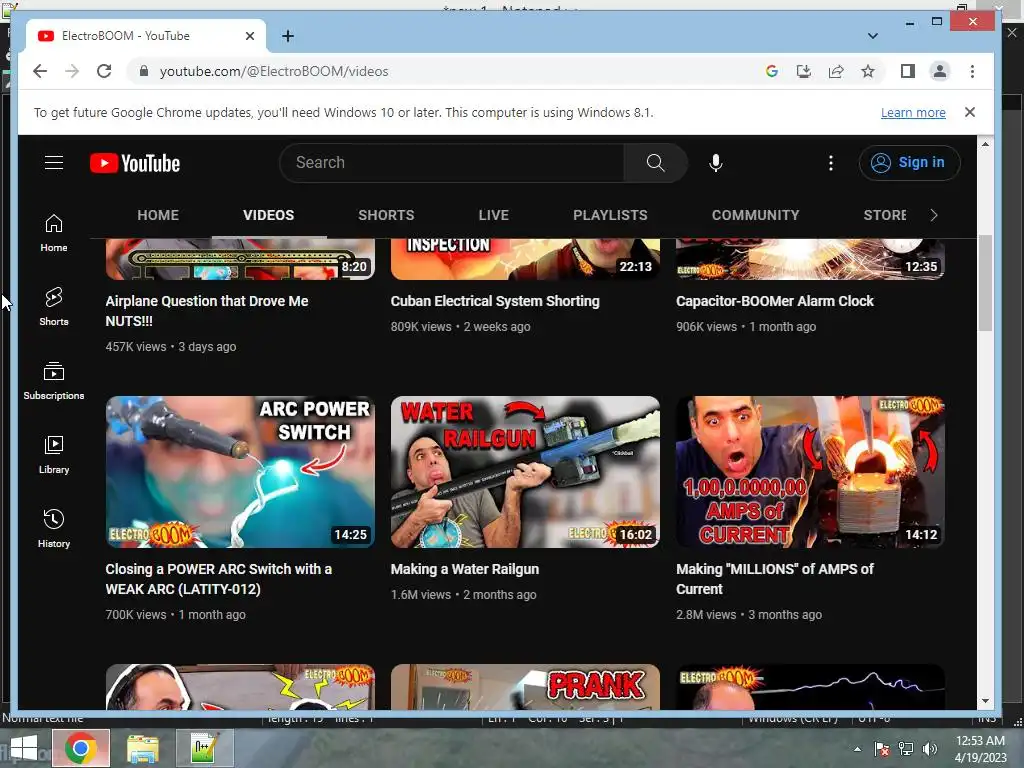This screenshot has width=1024, height=768.
Task: Open "Closing a POWER ARC Switch" video title
Action: (x=219, y=579)
